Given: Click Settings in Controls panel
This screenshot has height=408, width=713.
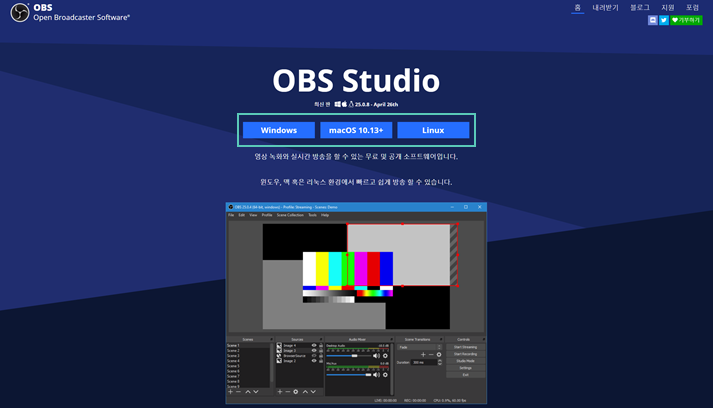Looking at the screenshot, I should click(x=466, y=368).
